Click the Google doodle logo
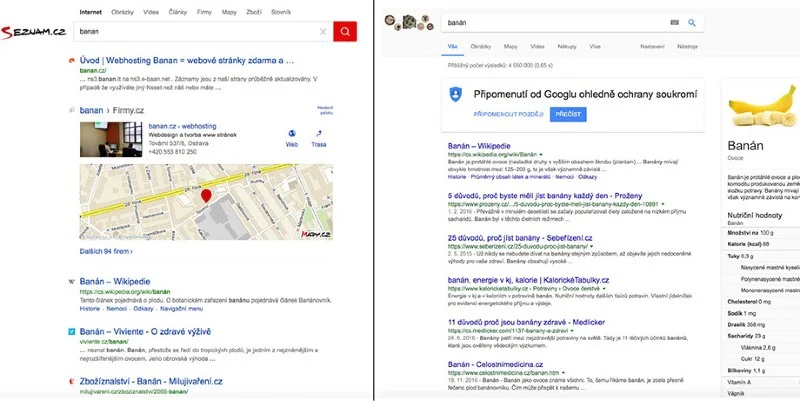Screen dimensions: 800x401 click(409, 22)
